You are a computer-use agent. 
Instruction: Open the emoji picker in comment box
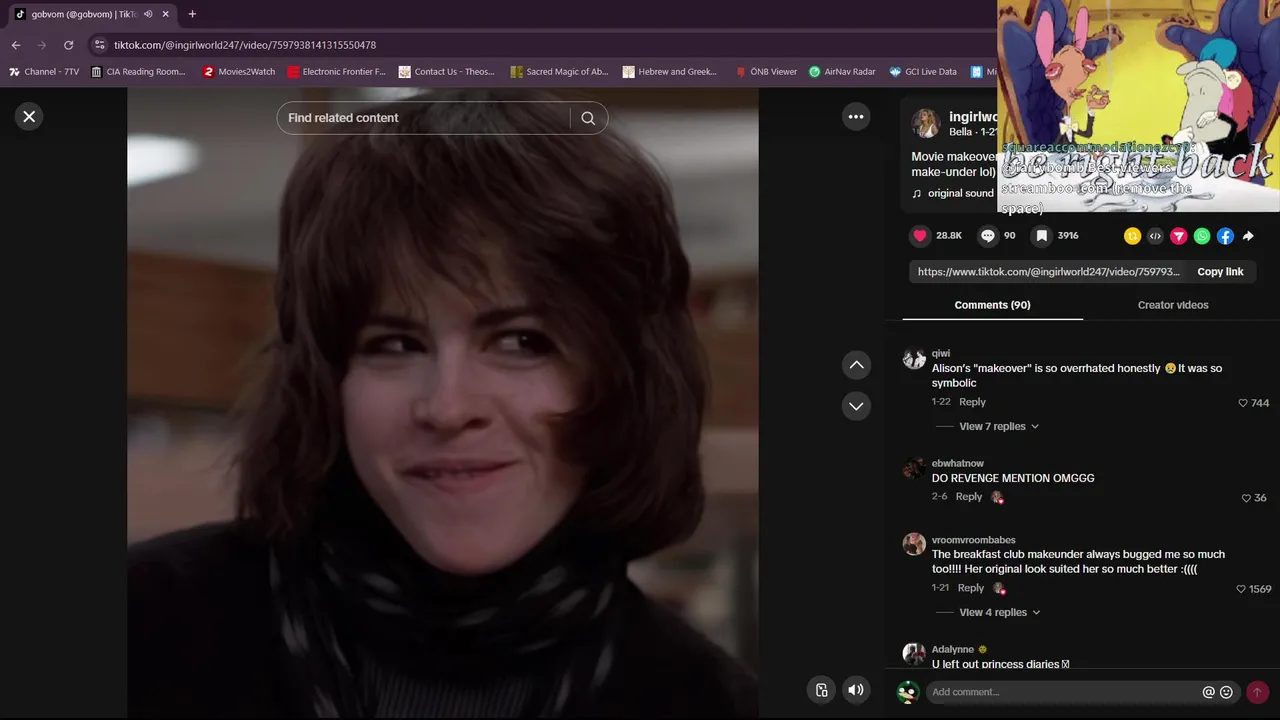click(1226, 692)
